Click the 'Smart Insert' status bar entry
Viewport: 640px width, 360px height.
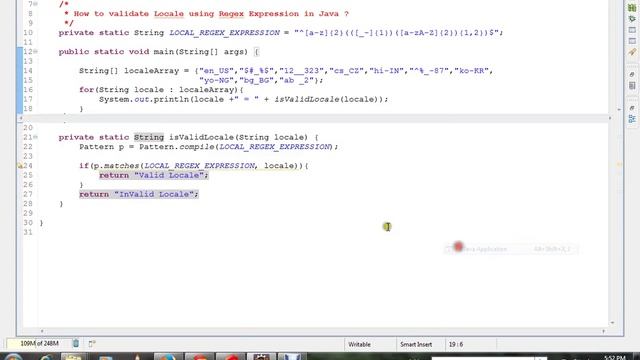pos(416,344)
